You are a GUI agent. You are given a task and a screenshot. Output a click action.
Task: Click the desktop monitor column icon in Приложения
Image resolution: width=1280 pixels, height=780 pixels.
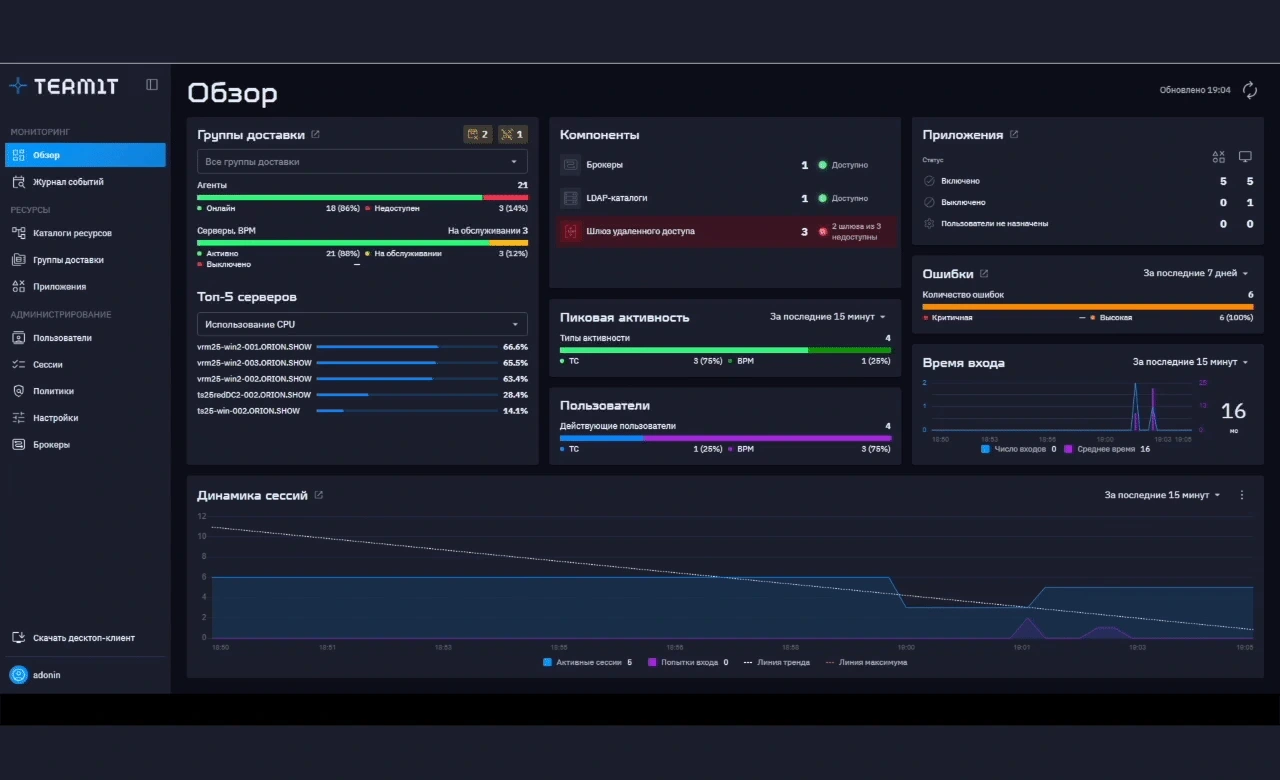pyautogui.click(x=1245, y=157)
